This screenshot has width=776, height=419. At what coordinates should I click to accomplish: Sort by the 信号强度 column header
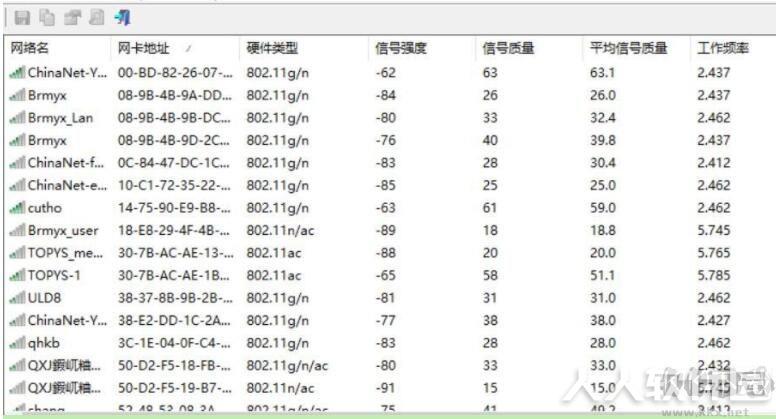pyautogui.click(x=401, y=48)
